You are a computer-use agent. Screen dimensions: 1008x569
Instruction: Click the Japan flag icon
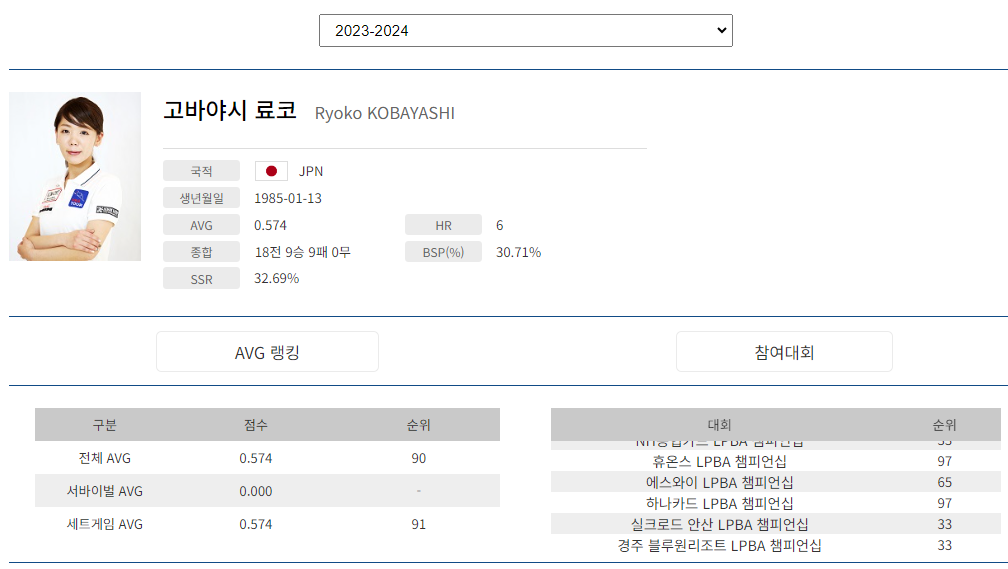tap(271, 171)
